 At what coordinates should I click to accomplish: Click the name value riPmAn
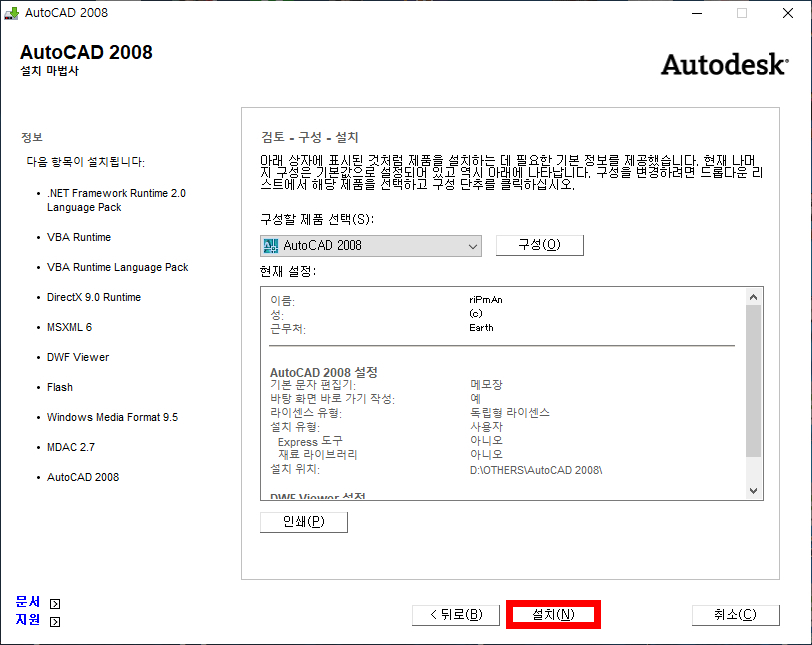point(486,300)
